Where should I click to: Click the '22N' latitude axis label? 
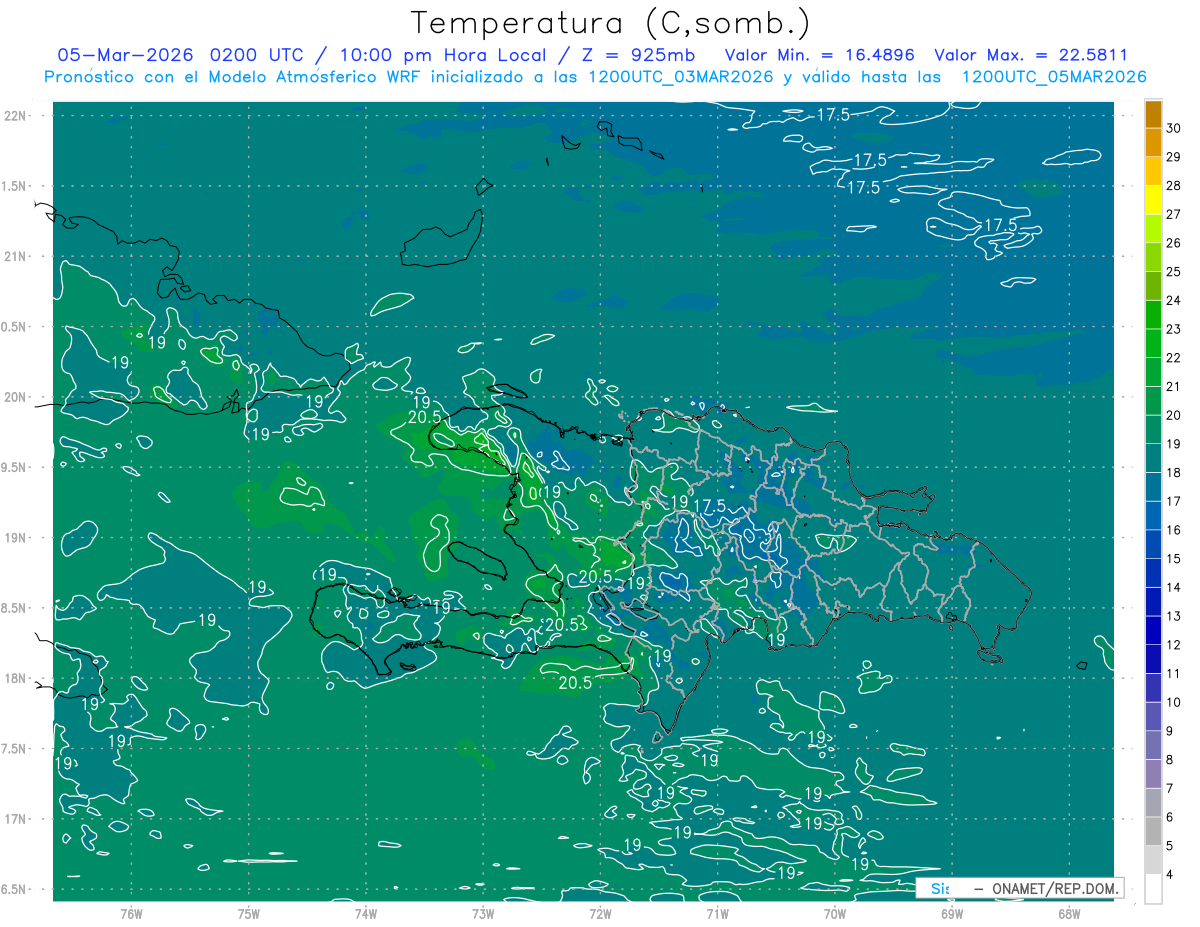[16, 115]
